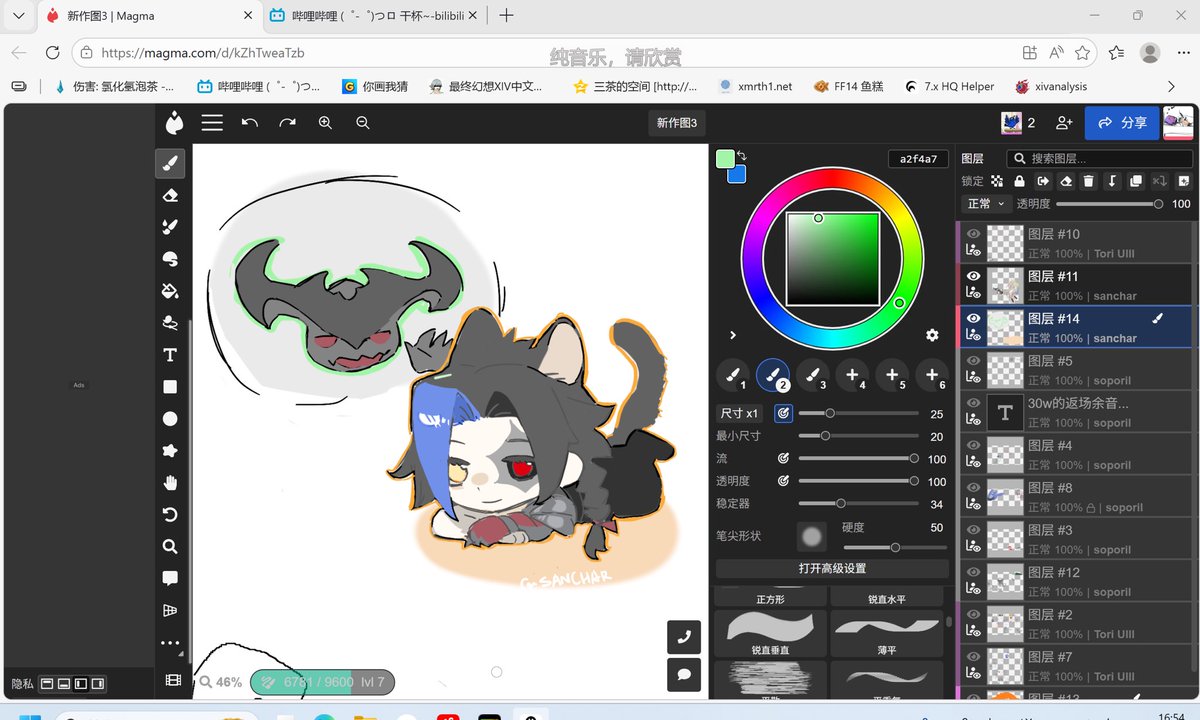Click the invite user icon in header
The height and width of the screenshot is (720, 1200).
[x=1064, y=123]
